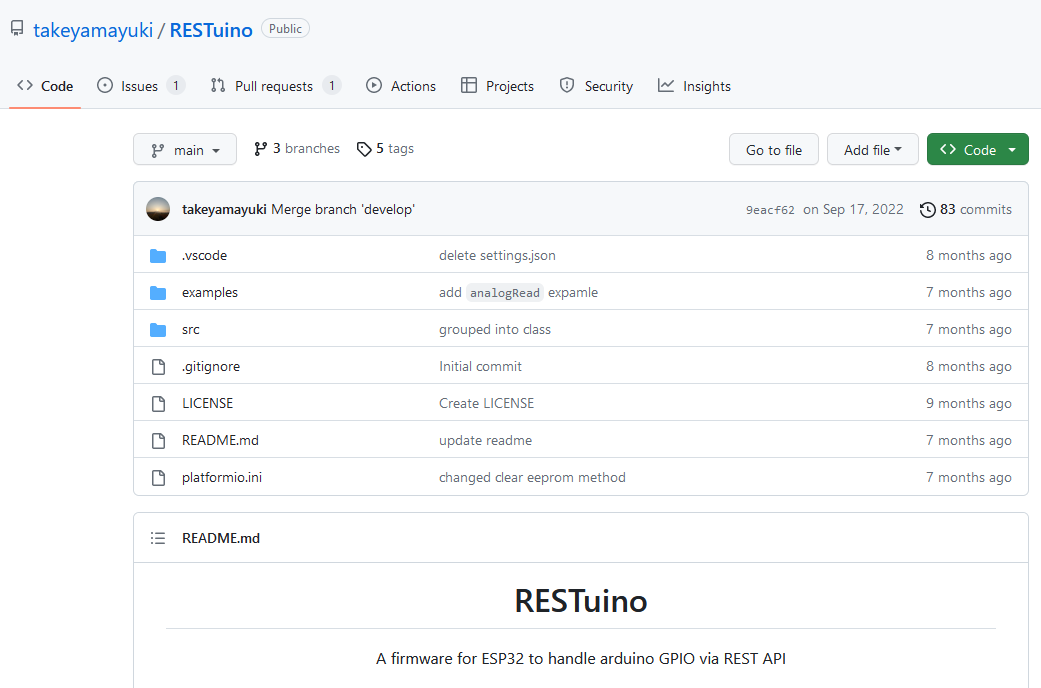This screenshot has width=1041, height=688.
Task: Open the src folder
Action: (x=191, y=330)
